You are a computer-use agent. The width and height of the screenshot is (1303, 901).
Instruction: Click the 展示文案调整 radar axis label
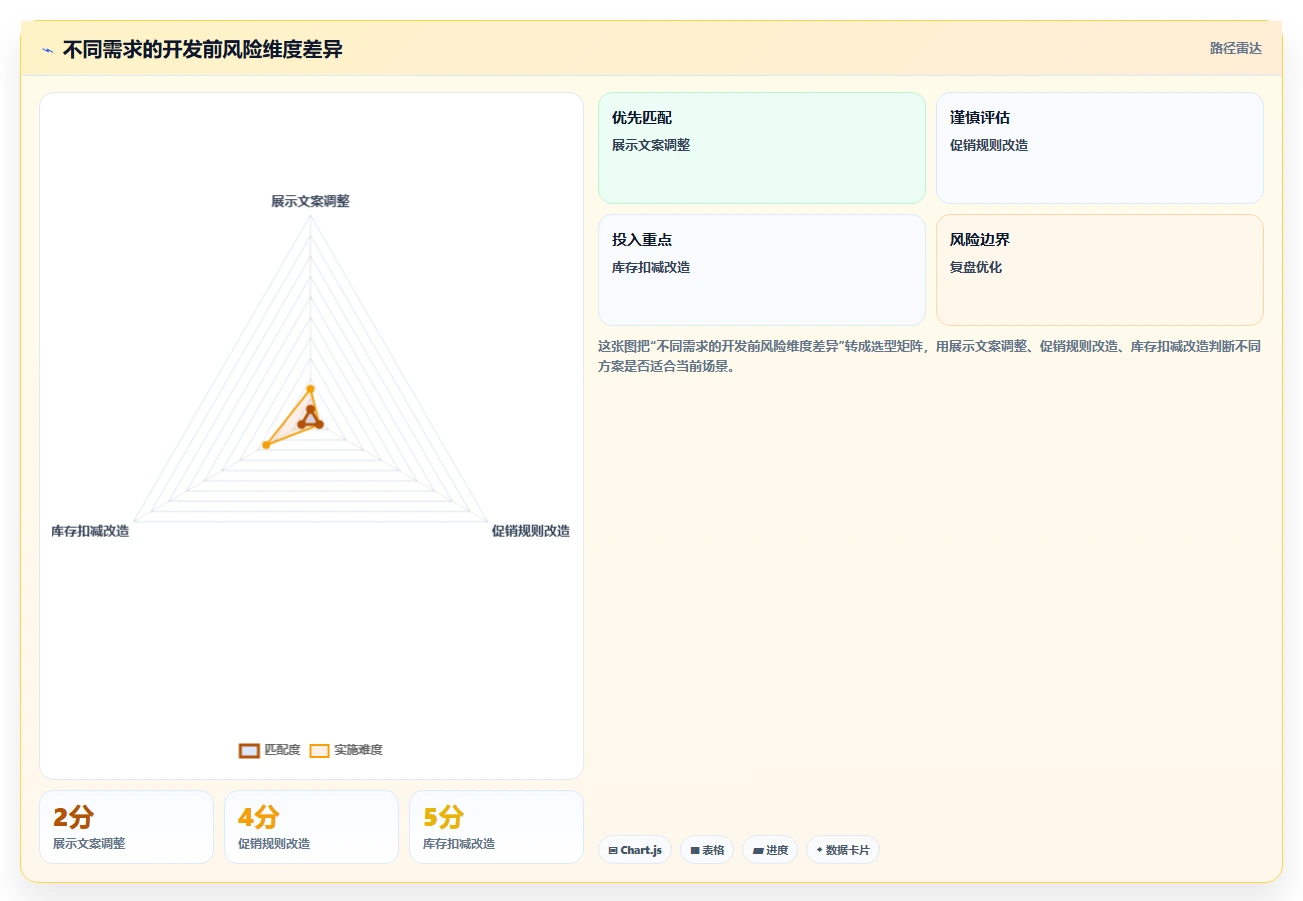[x=310, y=201]
